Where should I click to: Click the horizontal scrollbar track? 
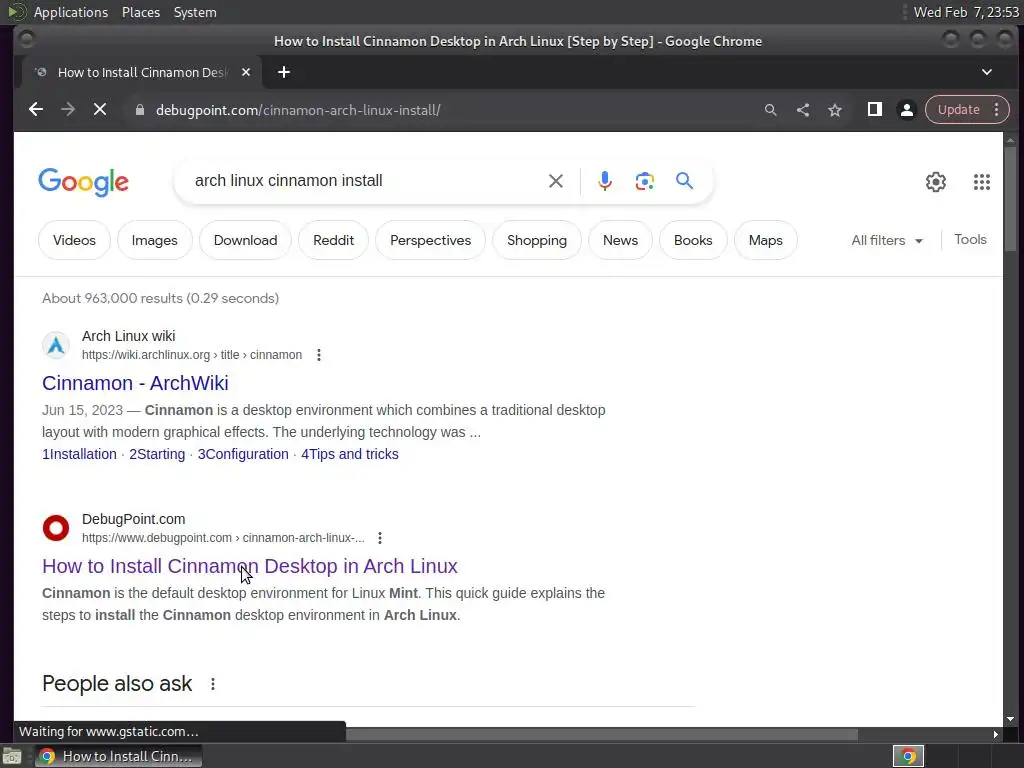(x=601, y=734)
